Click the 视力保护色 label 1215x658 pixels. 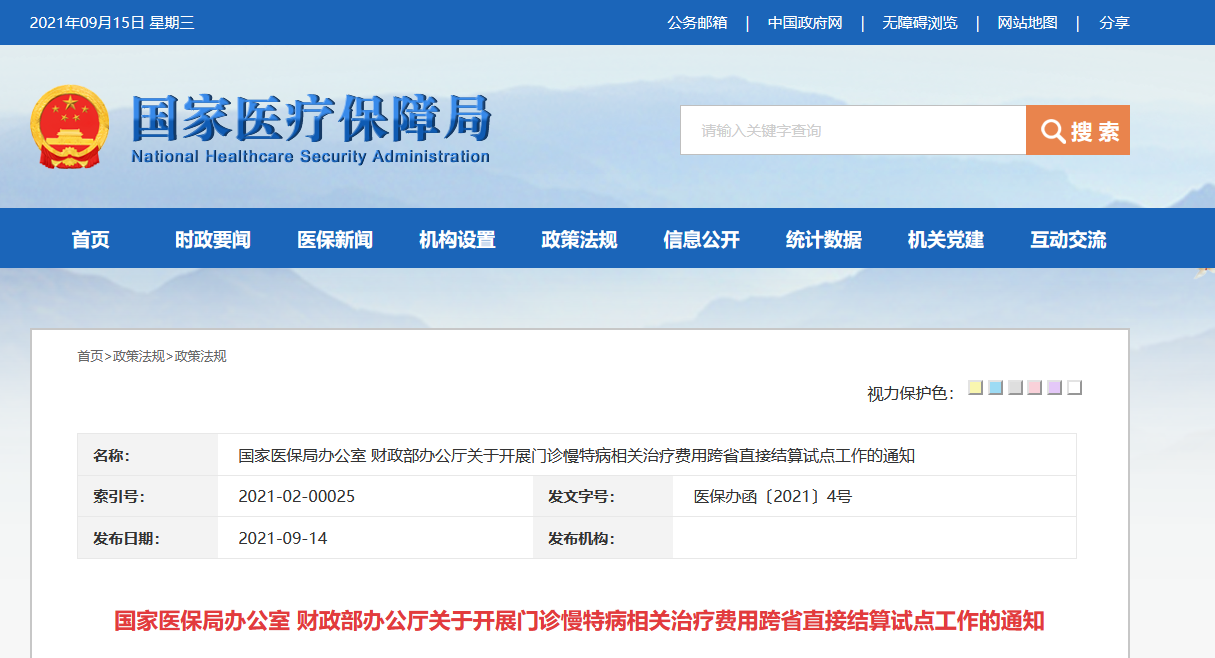910,393
